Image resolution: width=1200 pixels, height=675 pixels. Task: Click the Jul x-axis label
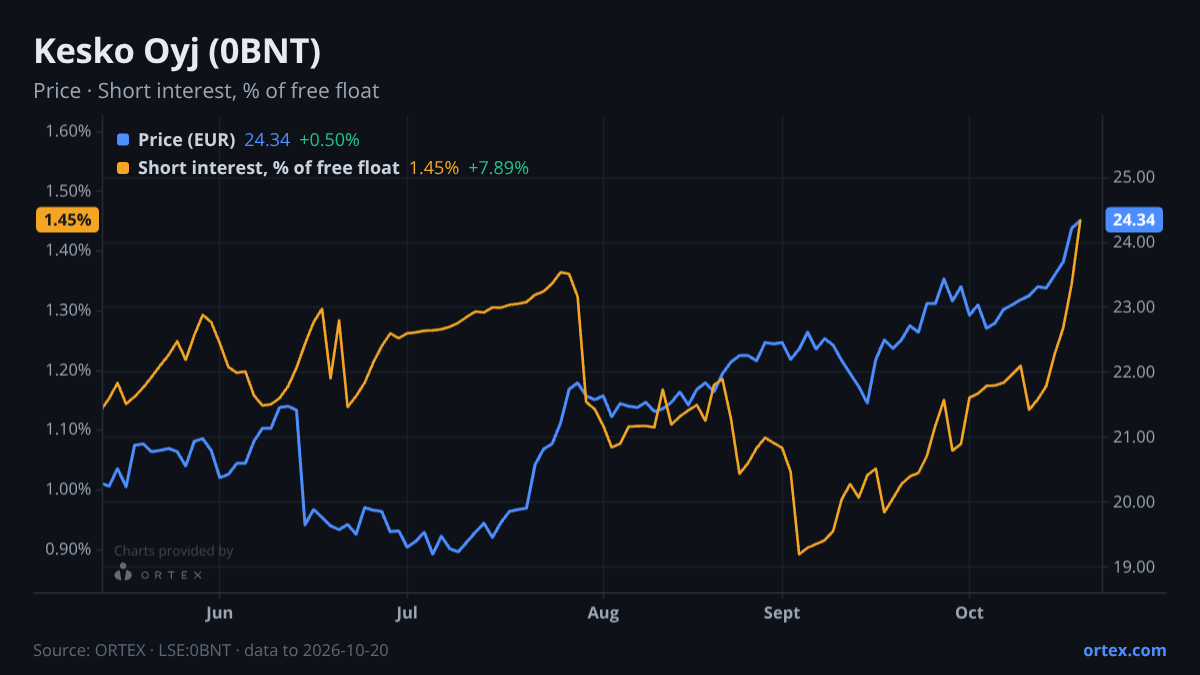[406, 612]
